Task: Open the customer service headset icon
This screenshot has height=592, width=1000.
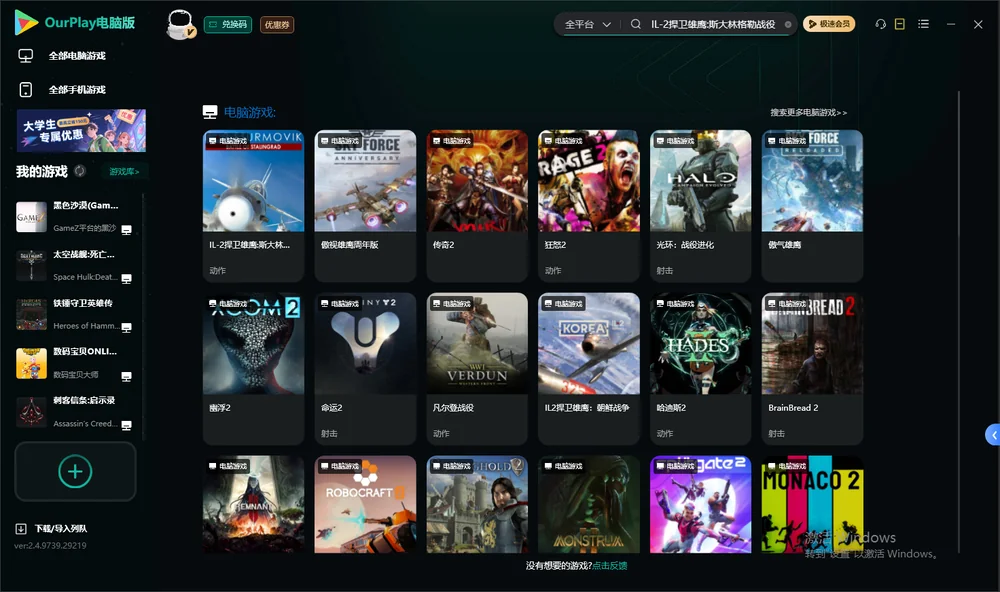Action: click(x=881, y=24)
